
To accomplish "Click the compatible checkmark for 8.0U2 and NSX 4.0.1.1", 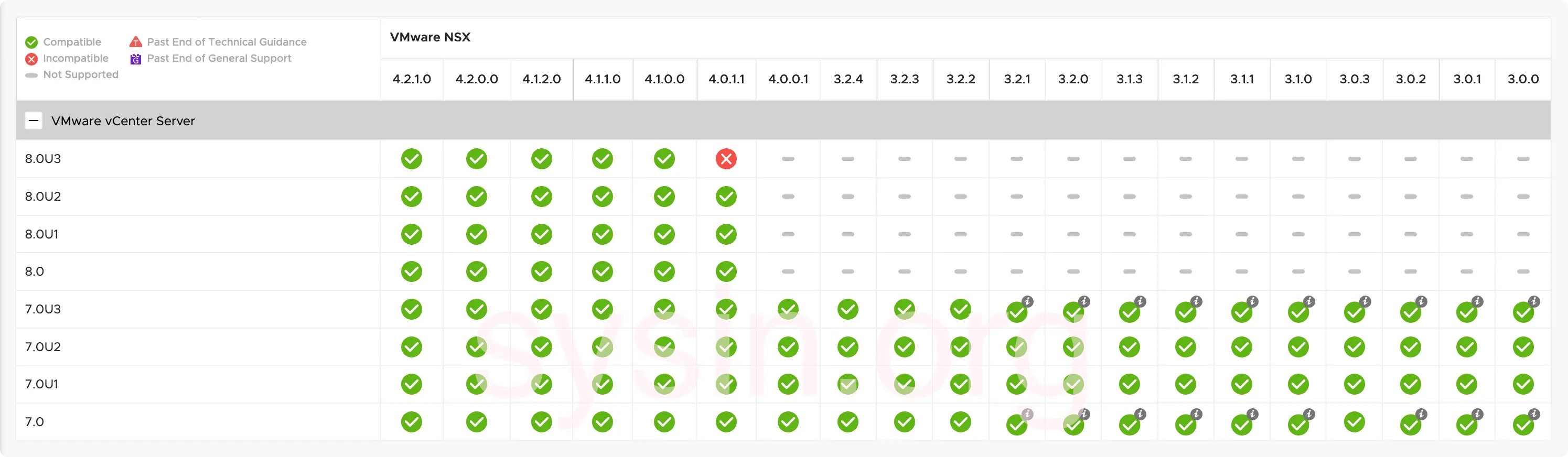I will (726, 197).
